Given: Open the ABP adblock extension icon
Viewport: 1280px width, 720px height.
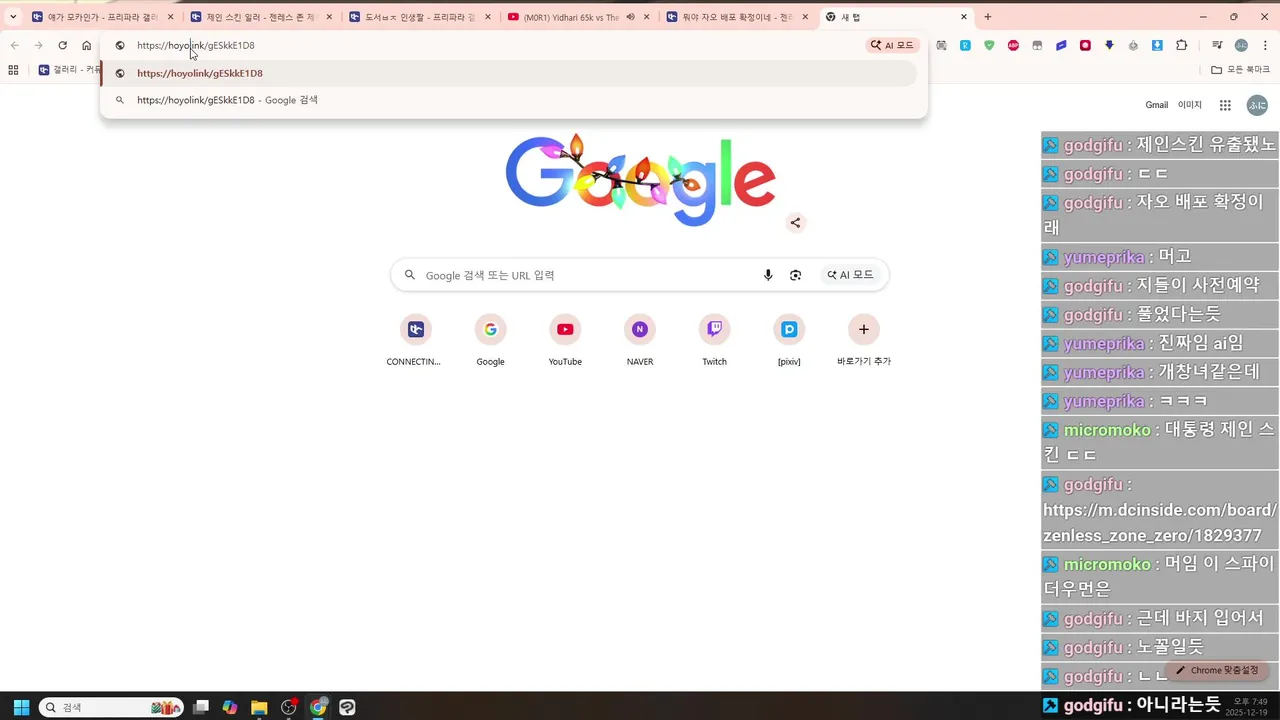Looking at the screenshot, I should [1013, 45].
